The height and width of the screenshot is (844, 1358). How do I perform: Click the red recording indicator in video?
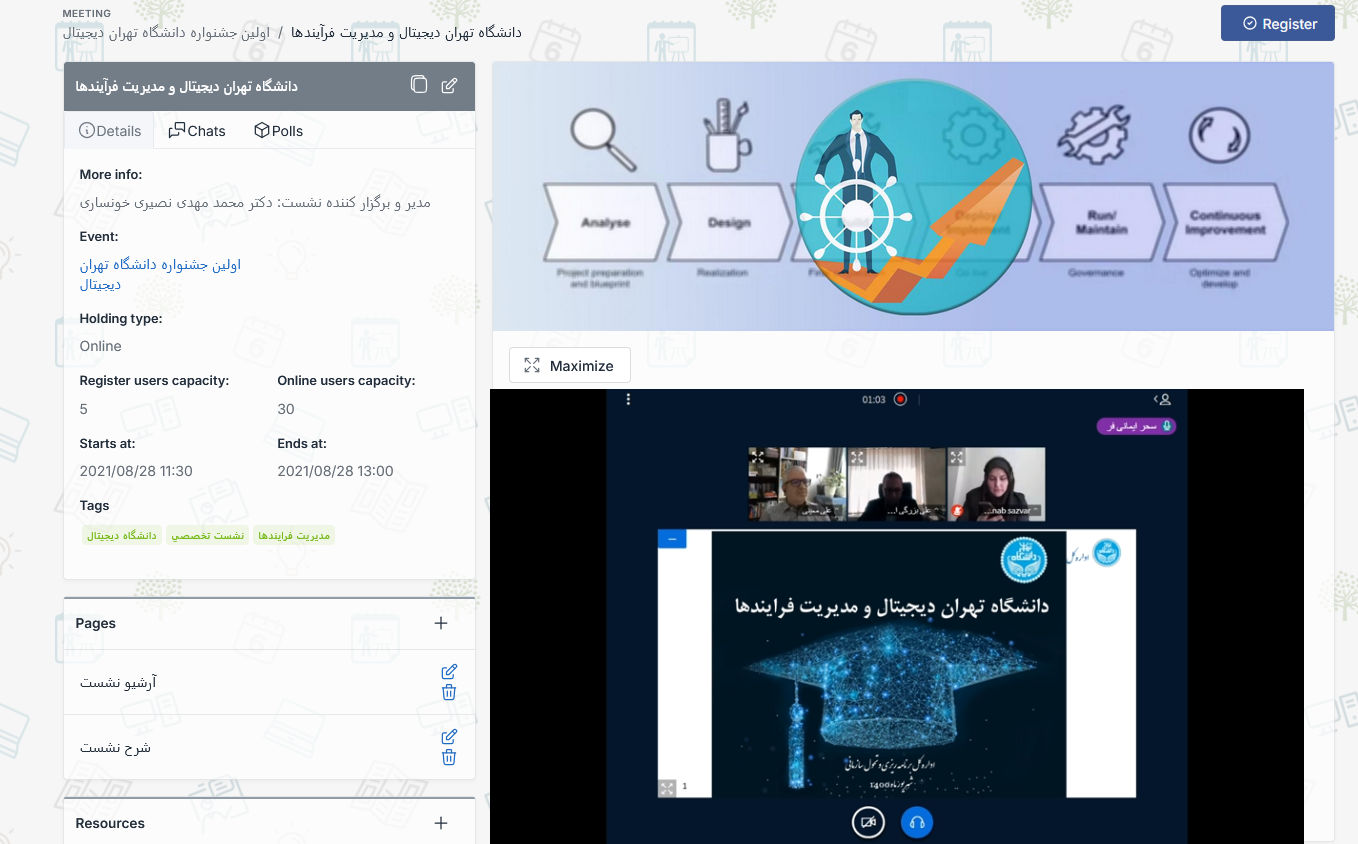[x=900, y=399]
